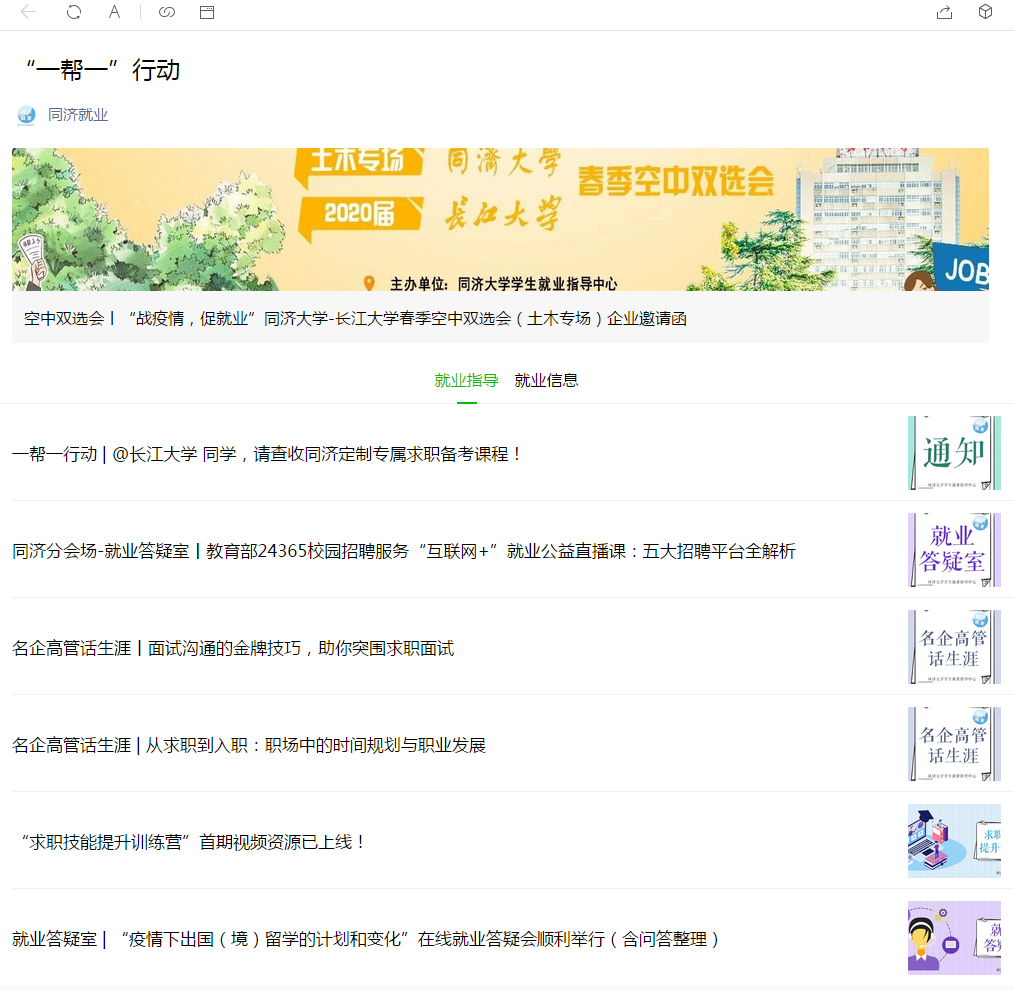Open the 同济就业 account name link

(x=78, y=115)
